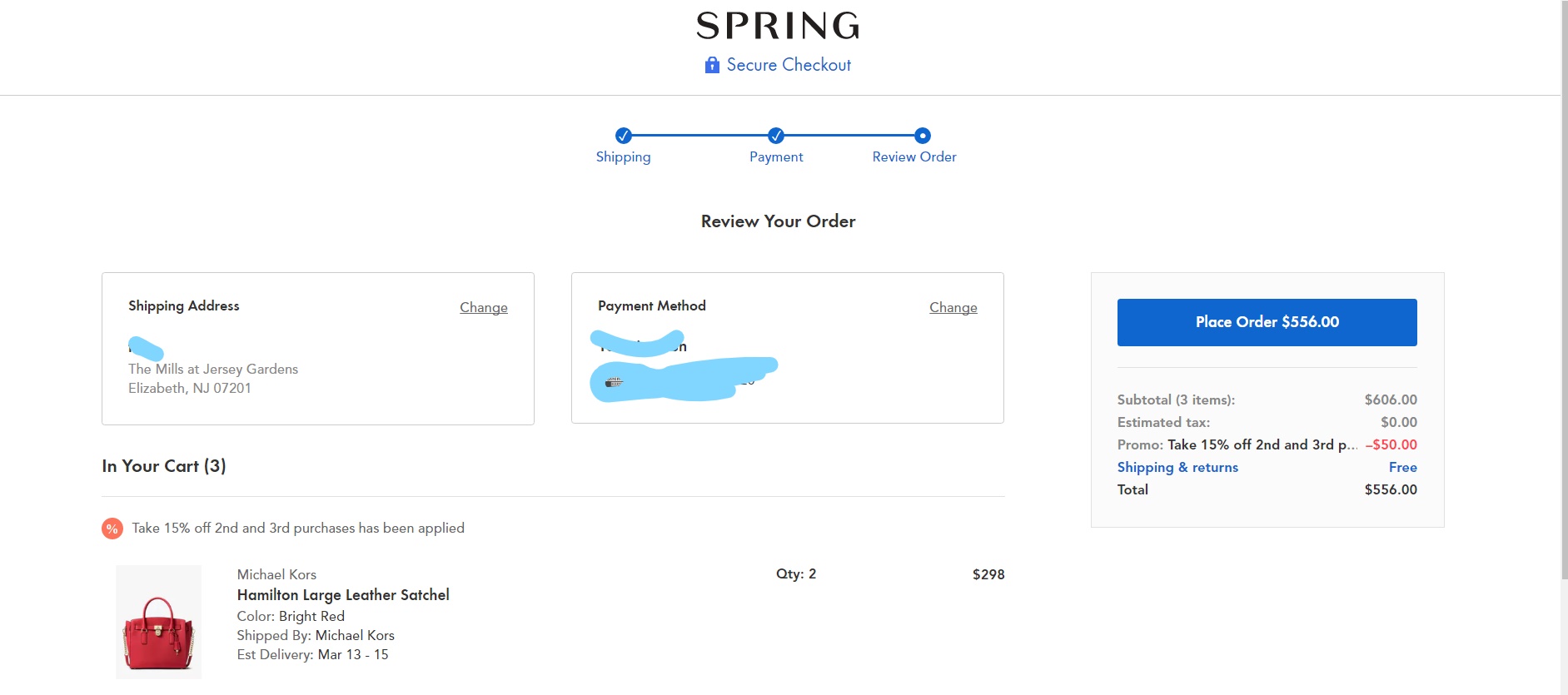1568x695 pixels.
Task: Click the Shipping step checkmark circle
Action: (623, 136)
